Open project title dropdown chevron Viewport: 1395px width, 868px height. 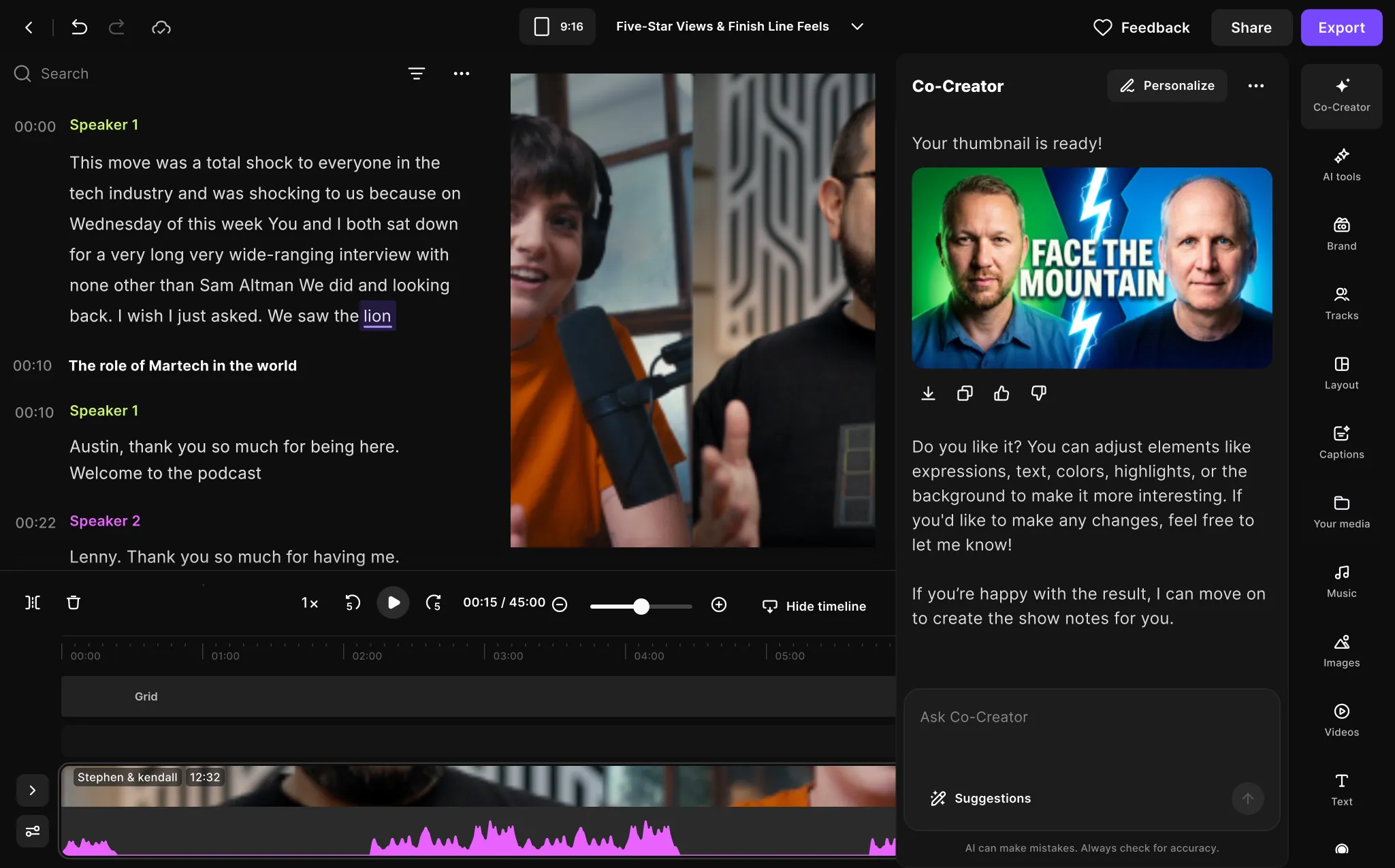point(858,27)
